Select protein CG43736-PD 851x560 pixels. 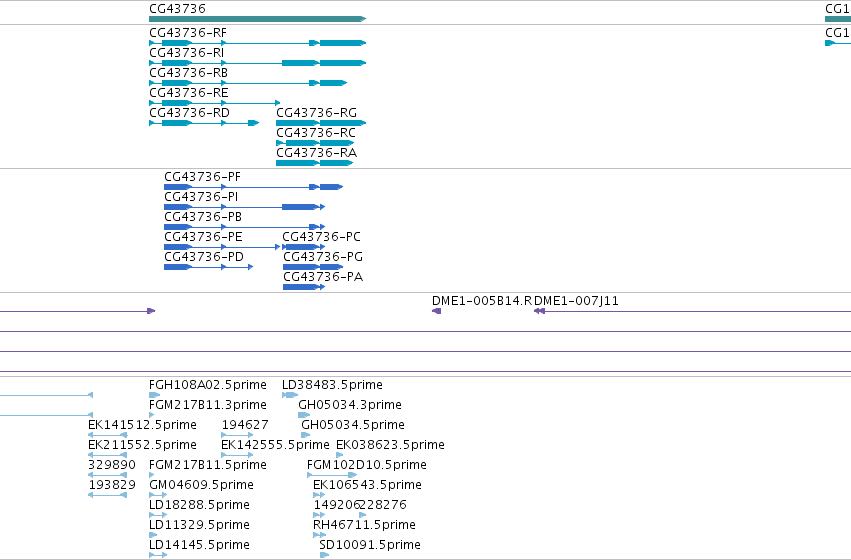[x=208, y=267]
